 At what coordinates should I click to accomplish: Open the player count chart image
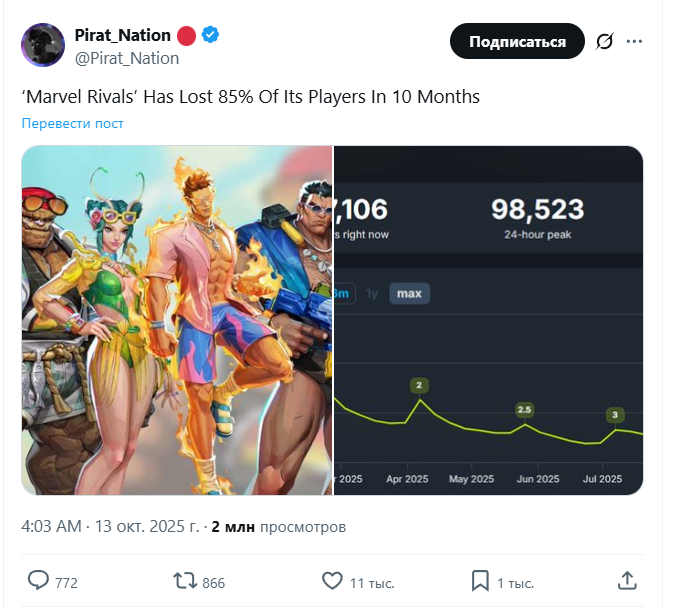pos(488,320)
